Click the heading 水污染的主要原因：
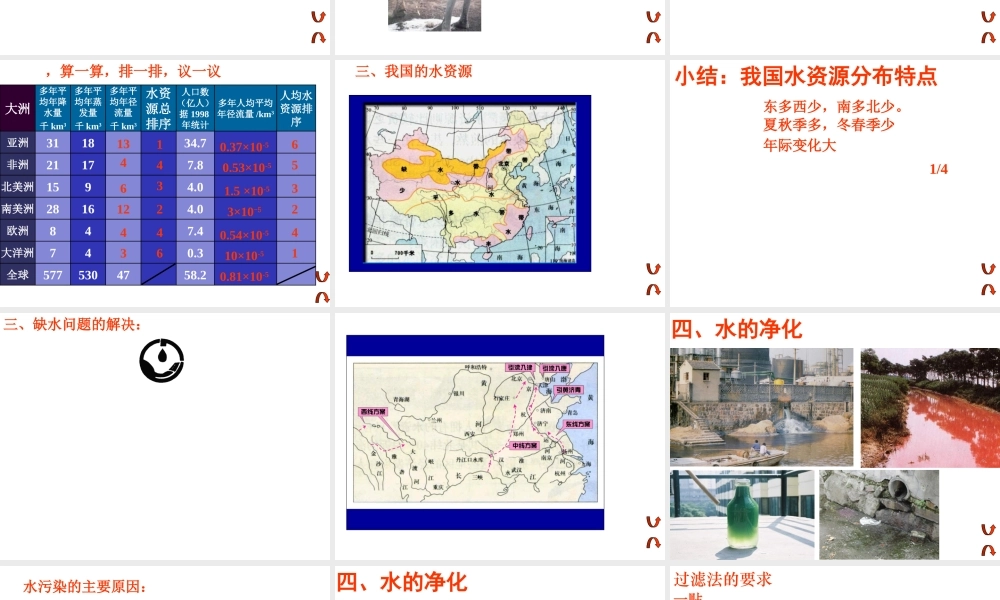This screenshot has width=1000, height=600. pos(85,587)
